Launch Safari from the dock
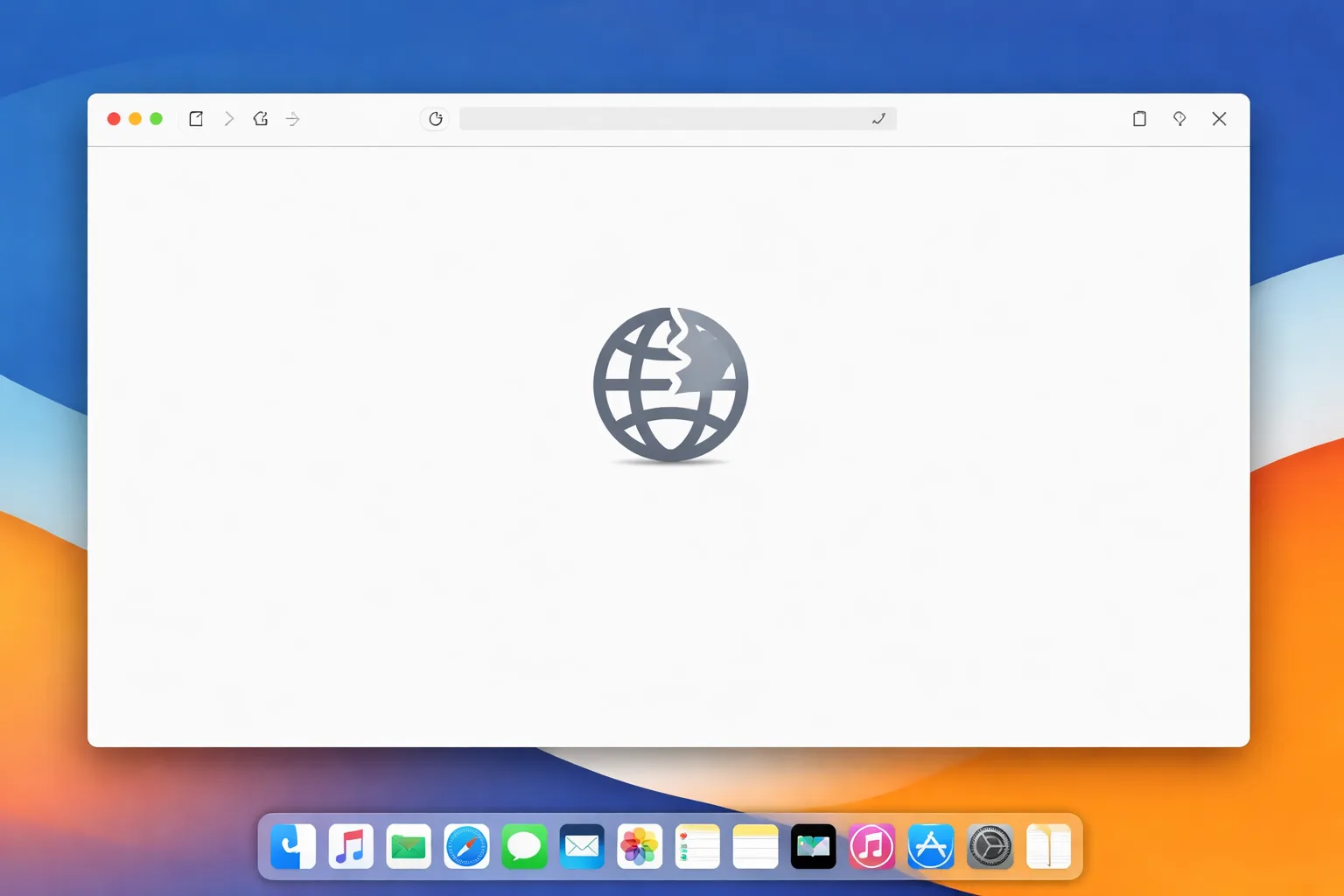 466,847
